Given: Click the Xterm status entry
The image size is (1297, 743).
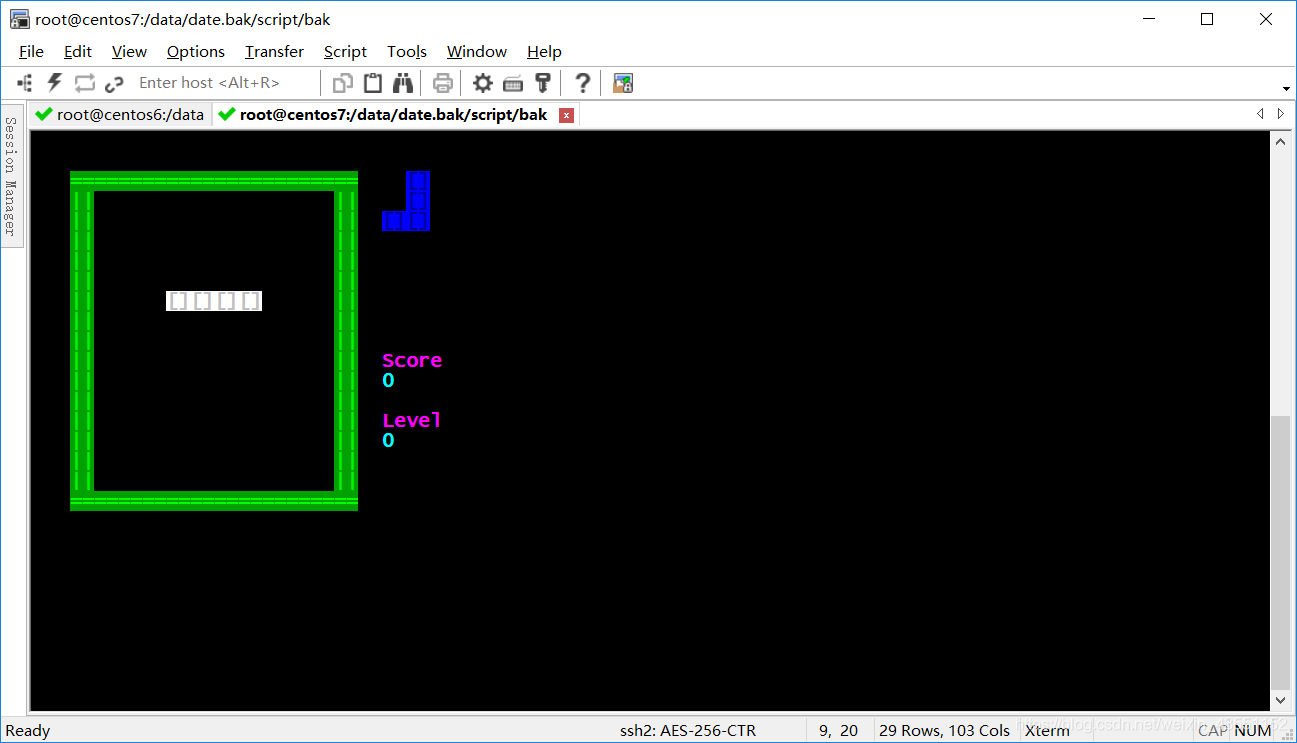Looking at the screenshot, I should (x=1048, y=731).
